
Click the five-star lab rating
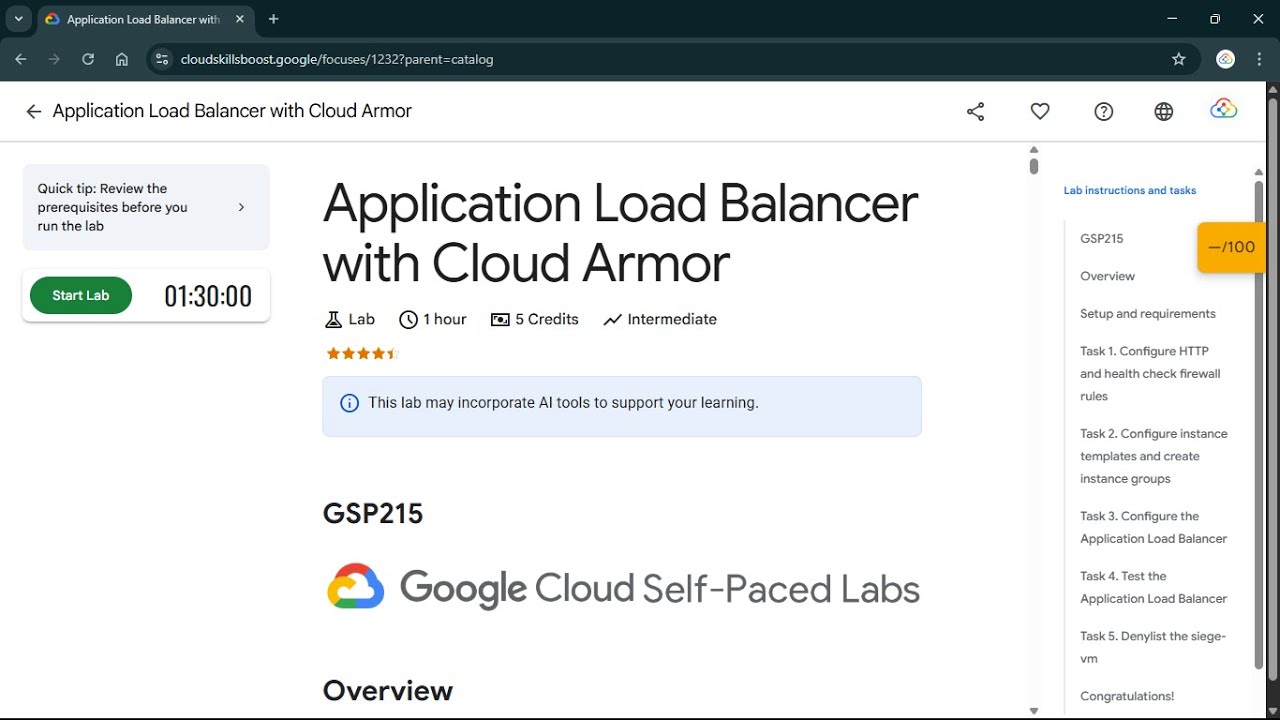[362, 353]
